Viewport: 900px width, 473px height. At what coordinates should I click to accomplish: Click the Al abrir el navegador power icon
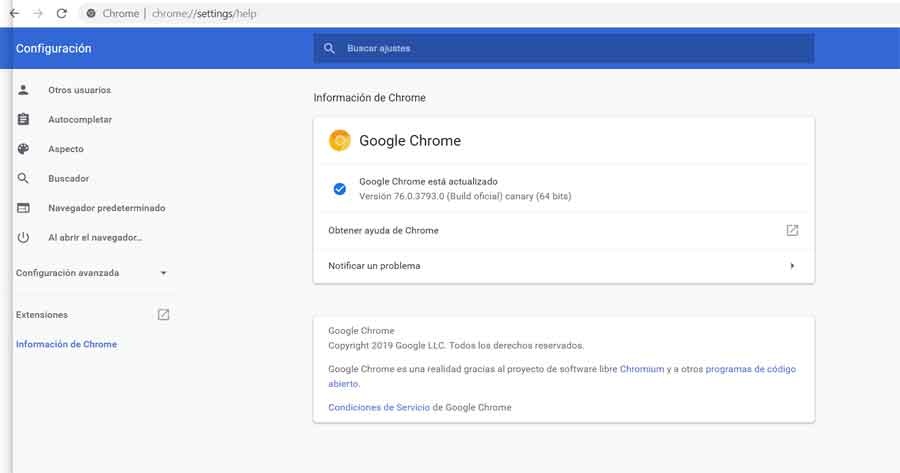tap(24, 238)
